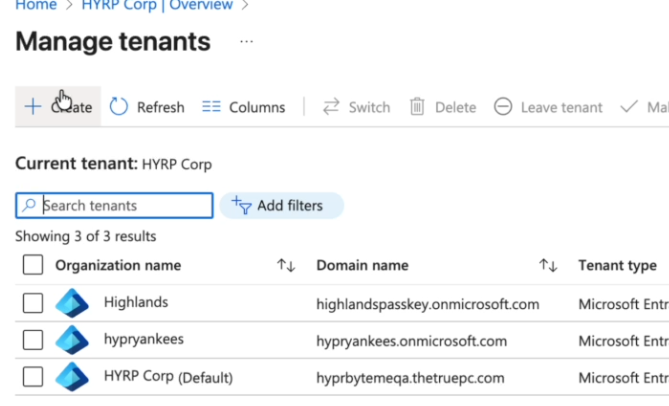
Task: Click the Create tenant plus button
Action: [33, 107]
